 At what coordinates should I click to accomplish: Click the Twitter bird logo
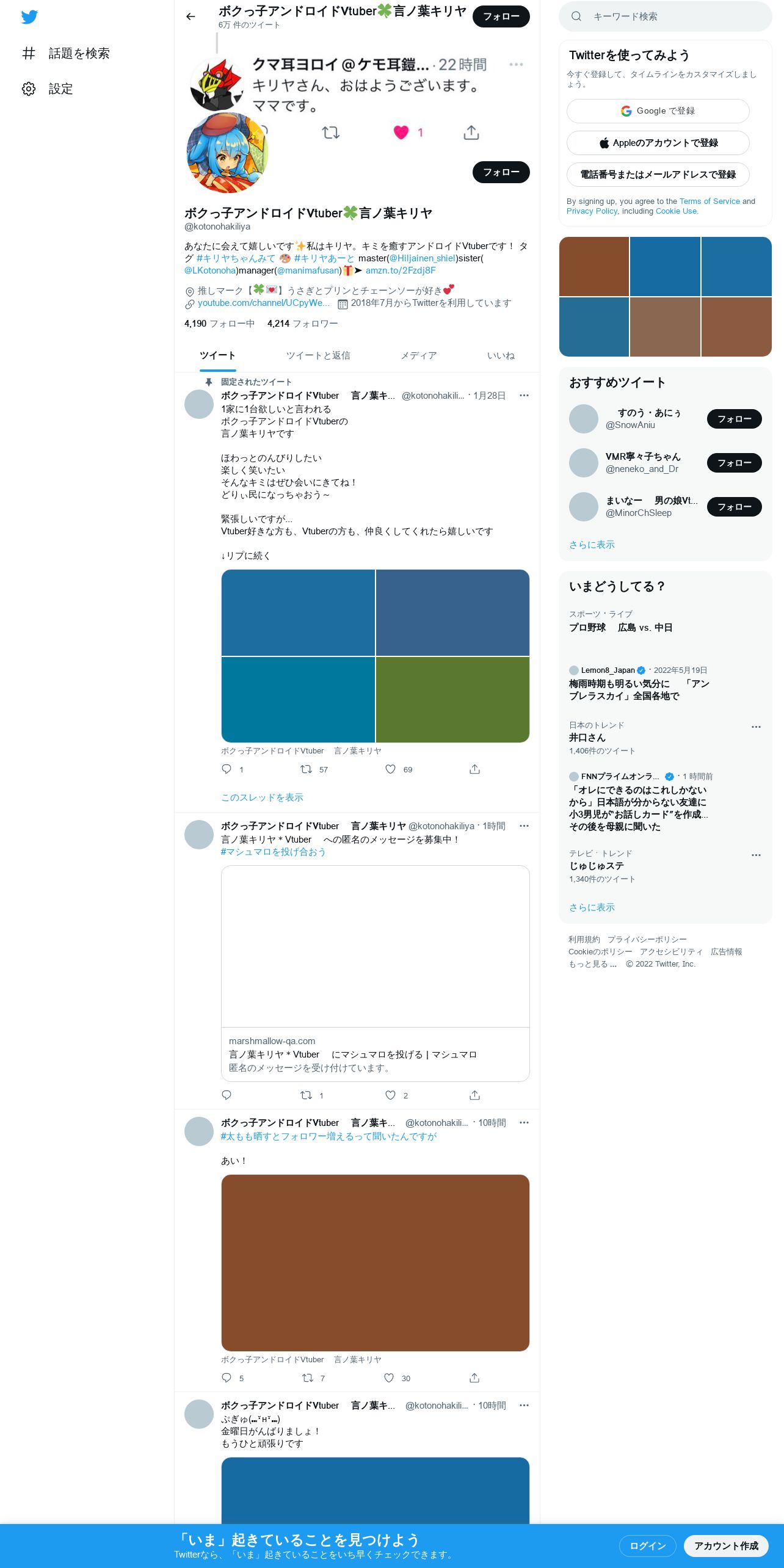click(29, 16)
